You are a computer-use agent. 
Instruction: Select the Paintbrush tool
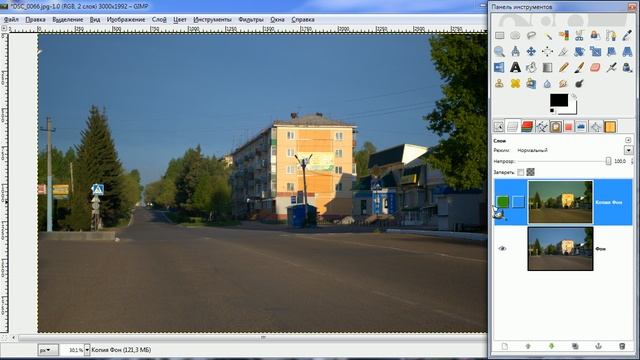coord(579,67)
